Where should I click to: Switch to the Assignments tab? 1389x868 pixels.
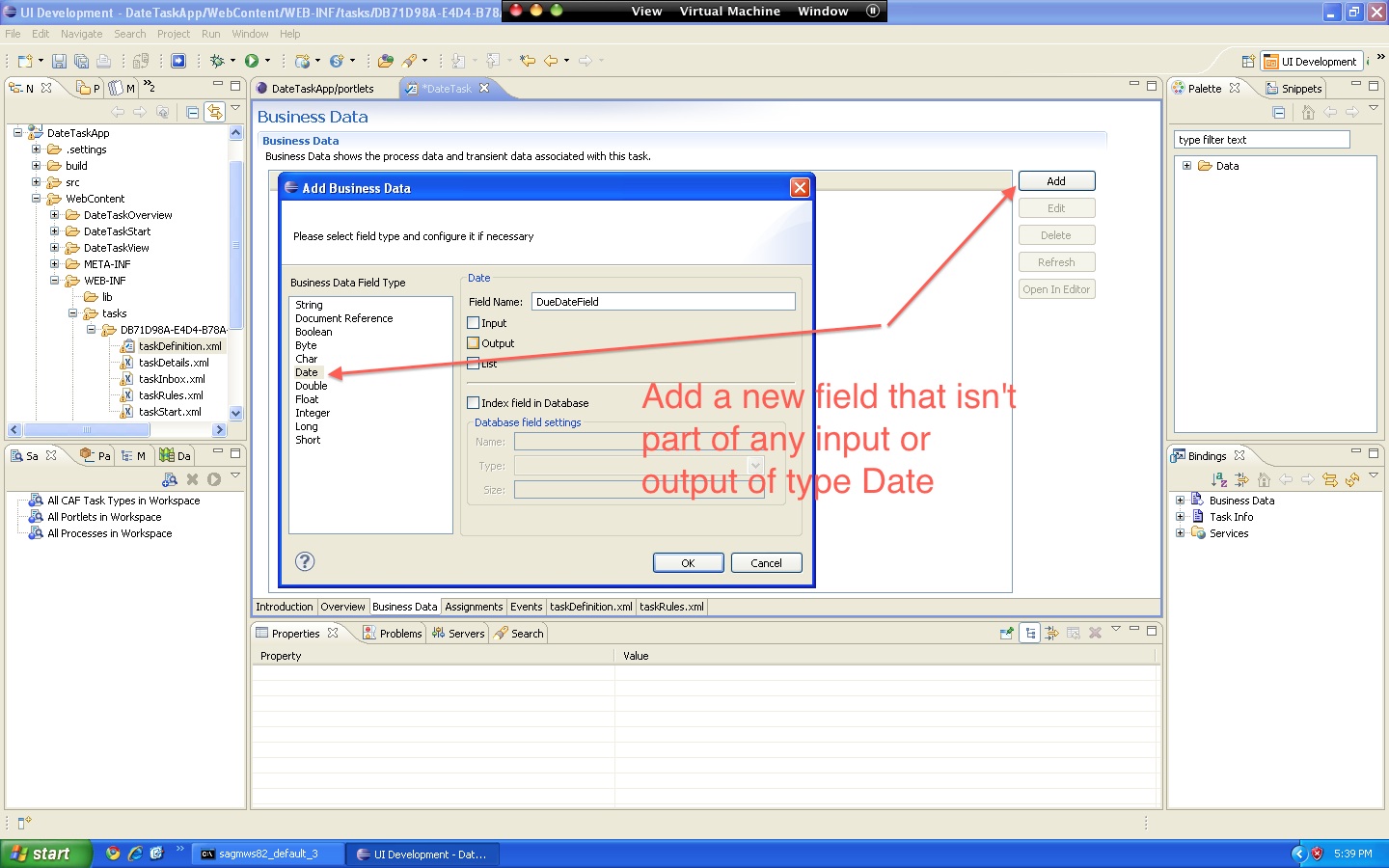(x=474, y=607)
